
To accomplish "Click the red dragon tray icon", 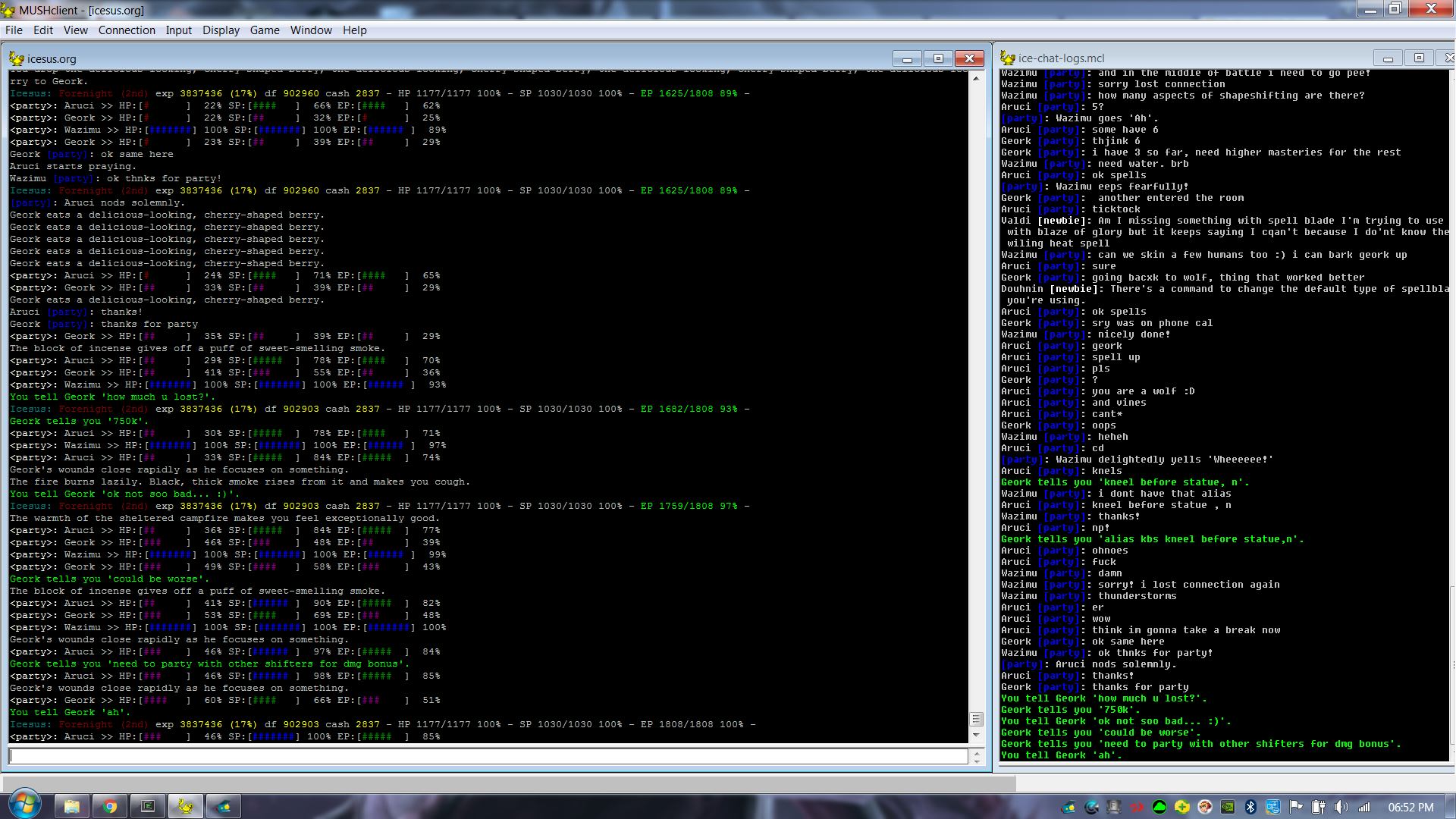I will click(x=1137, y=807).
